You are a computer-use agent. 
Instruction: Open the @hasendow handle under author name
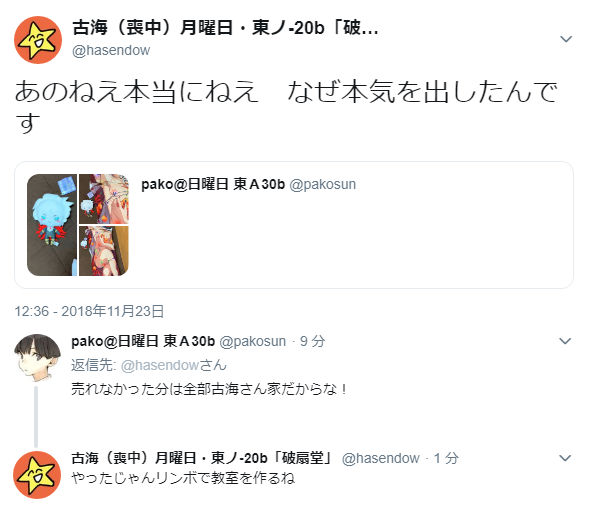(x=111, y=50)
